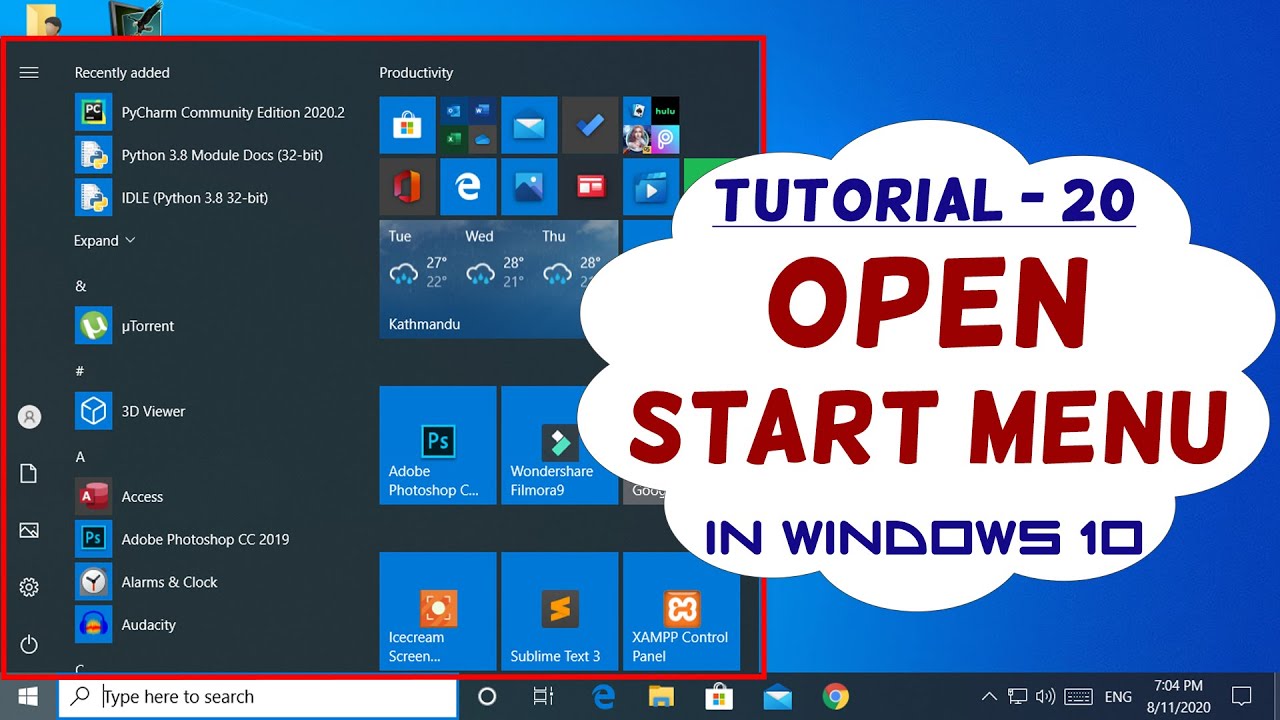1280x720 pixels.
Task: Click the Windows Start button
Action: [x=28, y=696]
